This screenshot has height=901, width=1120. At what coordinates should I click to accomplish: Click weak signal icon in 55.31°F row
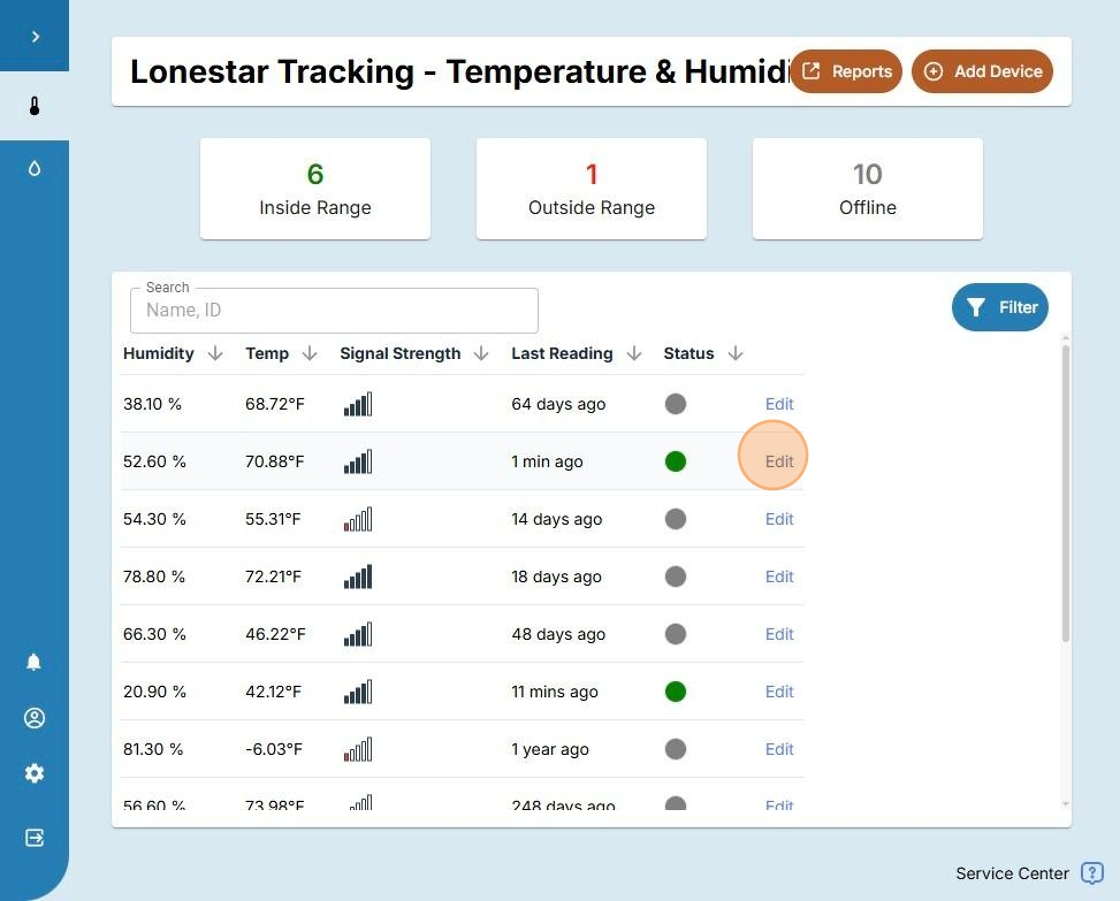coord(358,519)
